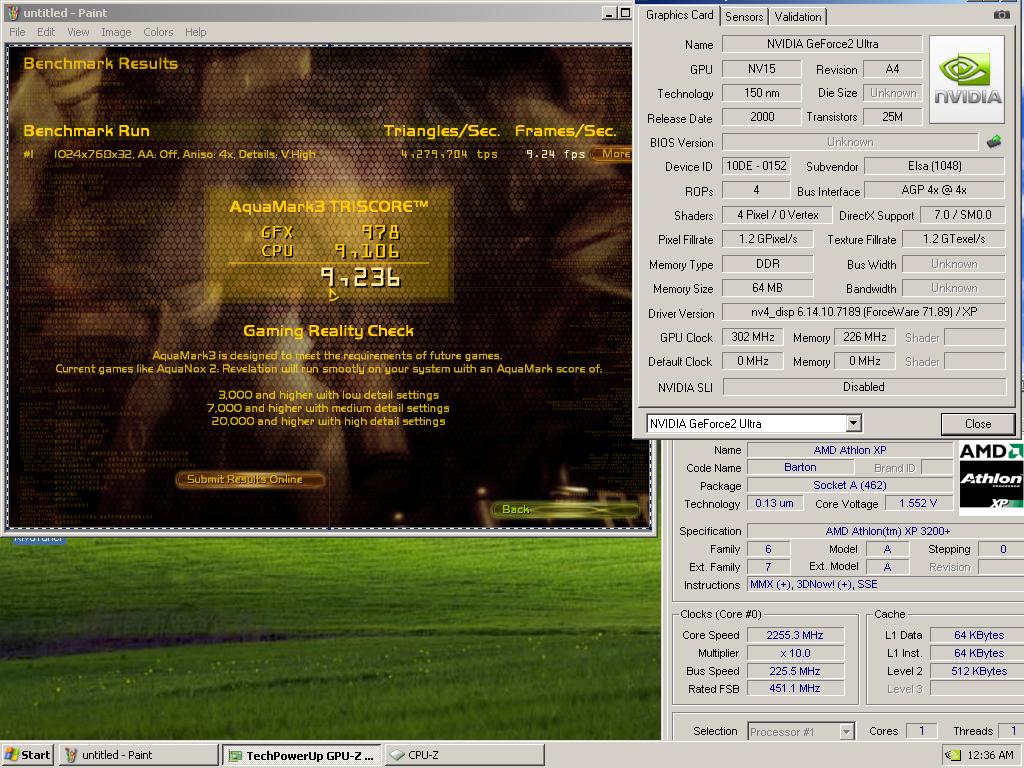The height and width of the screenshot is (768, 1024).
Task: Open the Processor #1 selection dropdown
Action: coord(846,731)
